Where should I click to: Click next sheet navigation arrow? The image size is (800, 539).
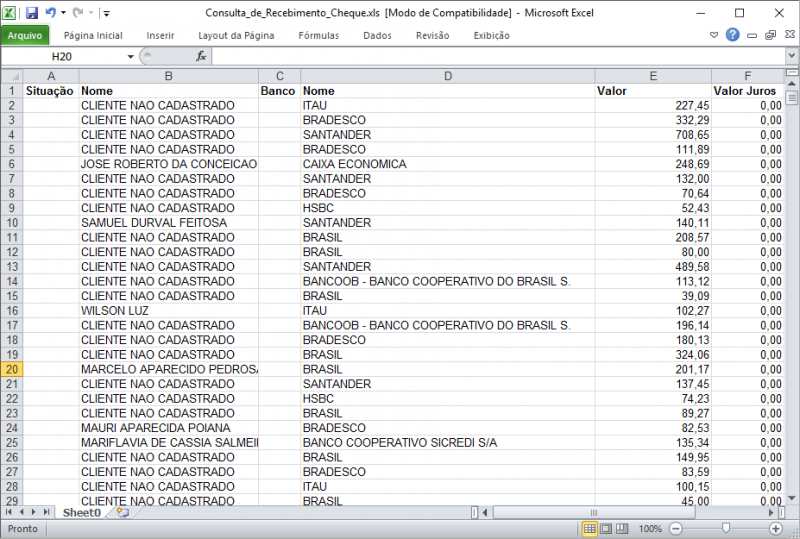click(34, 512)
